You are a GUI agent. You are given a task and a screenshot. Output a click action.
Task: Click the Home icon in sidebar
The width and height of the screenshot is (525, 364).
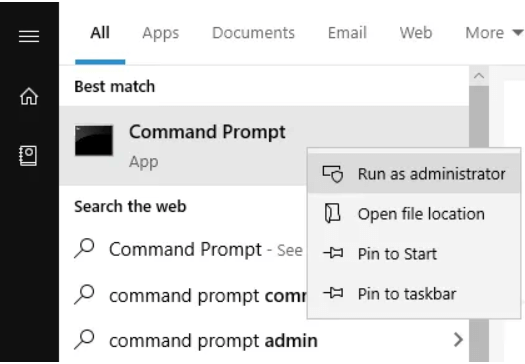coord(29,96)
